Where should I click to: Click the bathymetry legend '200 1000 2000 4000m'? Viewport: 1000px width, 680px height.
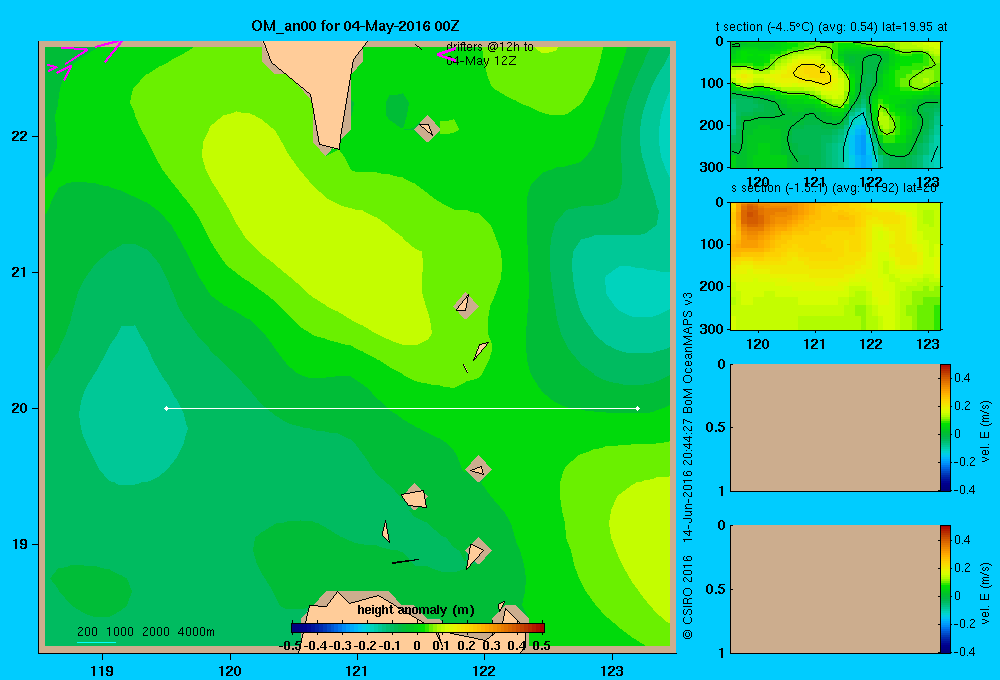pos(145,632)
